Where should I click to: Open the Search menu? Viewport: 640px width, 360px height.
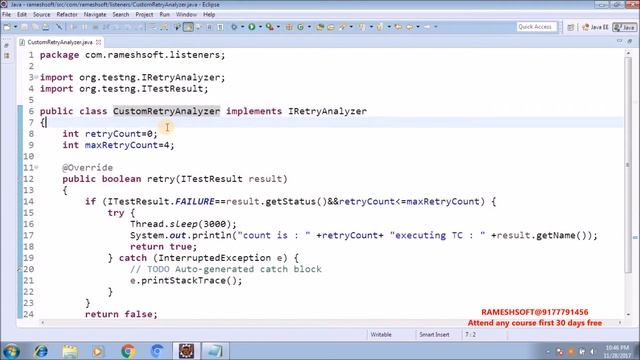click(121, 14)
